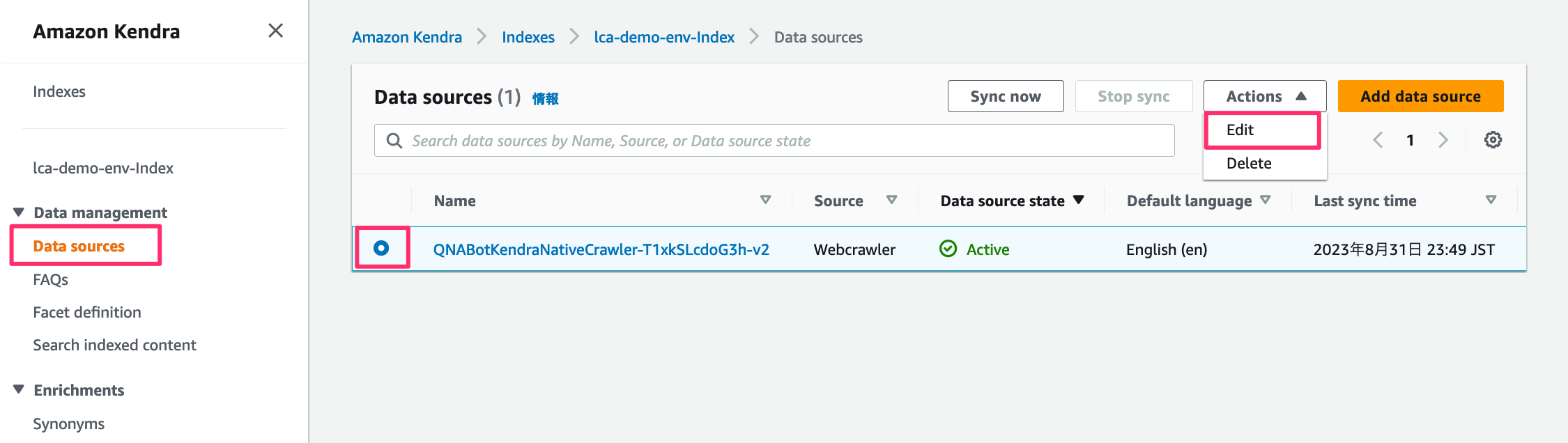Close the Amazon Kendra side navigation panel
1568x443 pixels.
click(x=275, y=31)
